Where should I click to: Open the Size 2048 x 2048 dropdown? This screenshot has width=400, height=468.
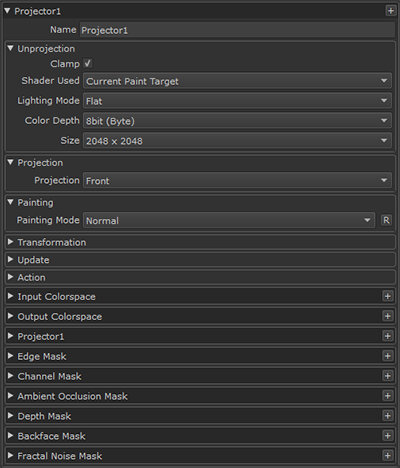pos(237,141)
